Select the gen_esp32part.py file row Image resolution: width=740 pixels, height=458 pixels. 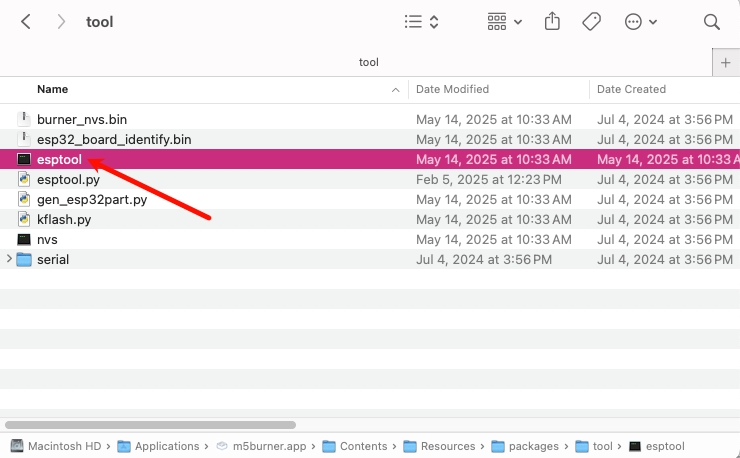pos(370,200)
